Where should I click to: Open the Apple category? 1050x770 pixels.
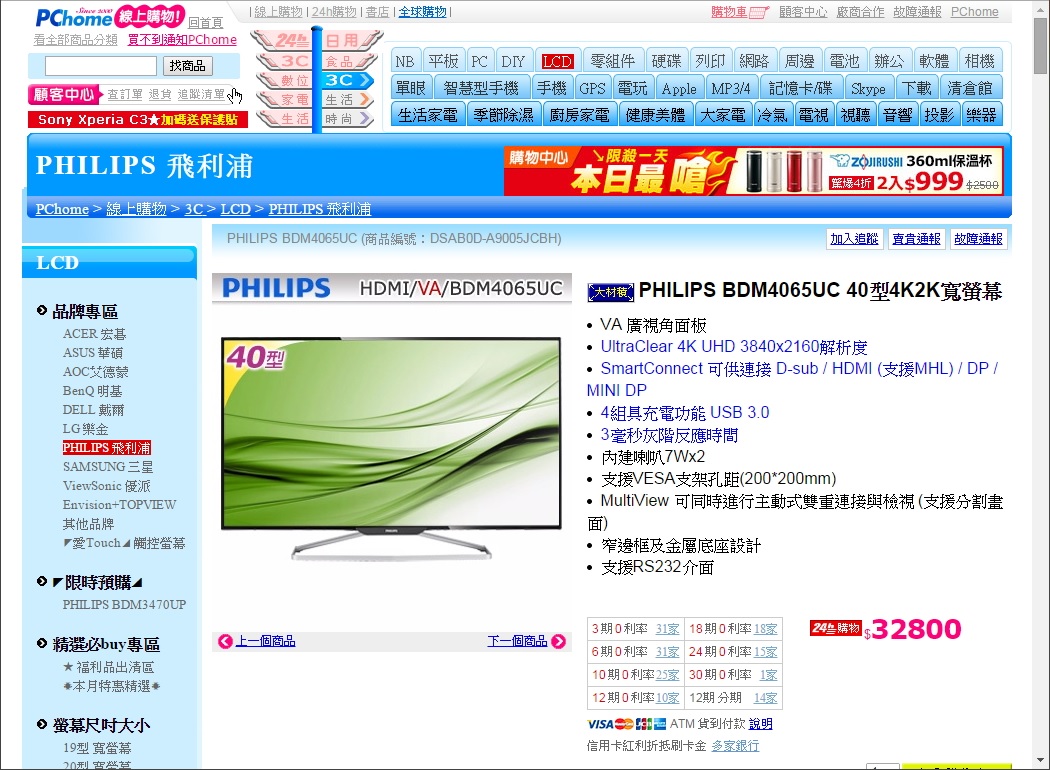tap(679, 88)
